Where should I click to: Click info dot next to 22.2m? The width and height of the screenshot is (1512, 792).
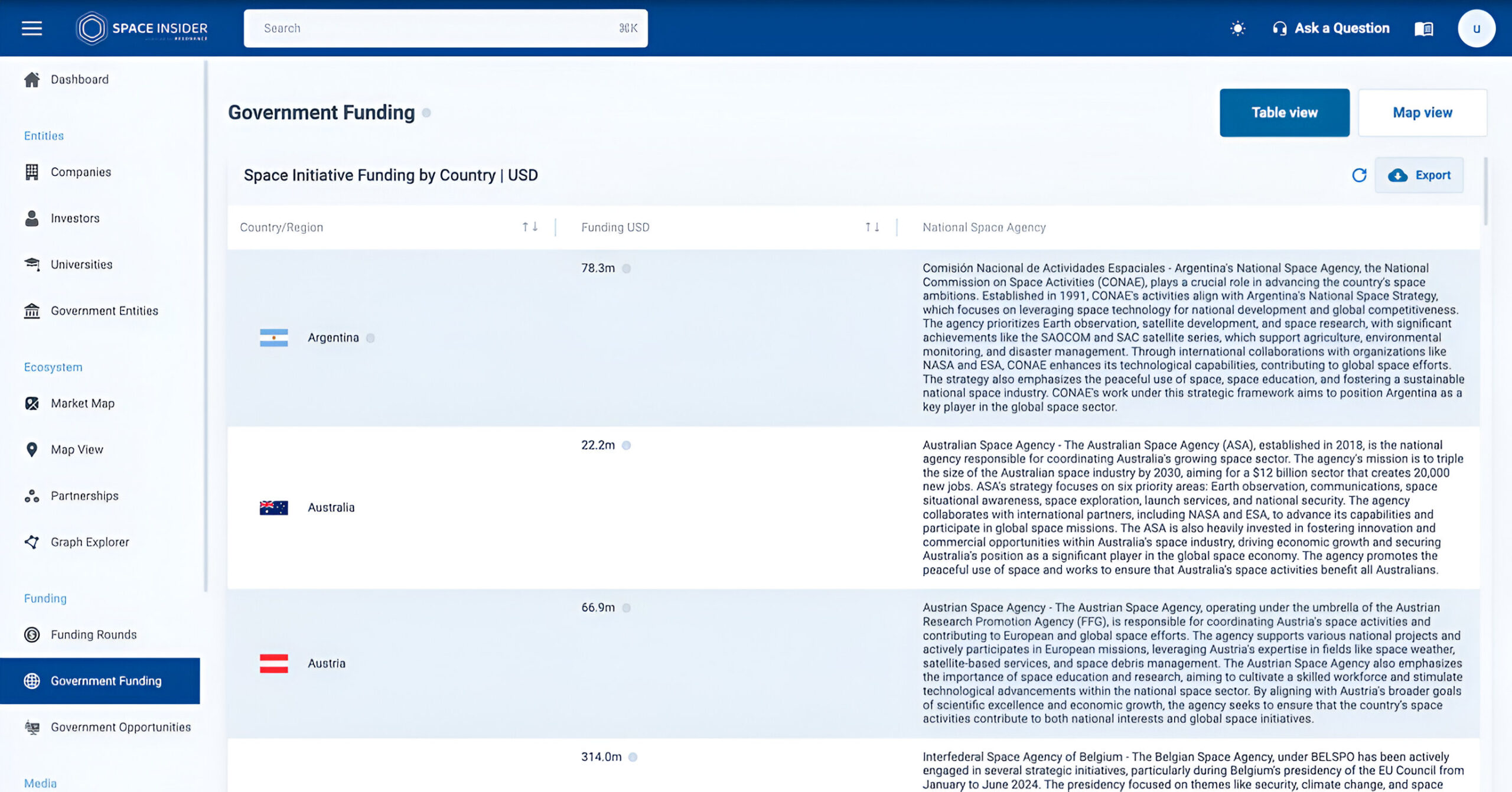[x=627, y=445]
